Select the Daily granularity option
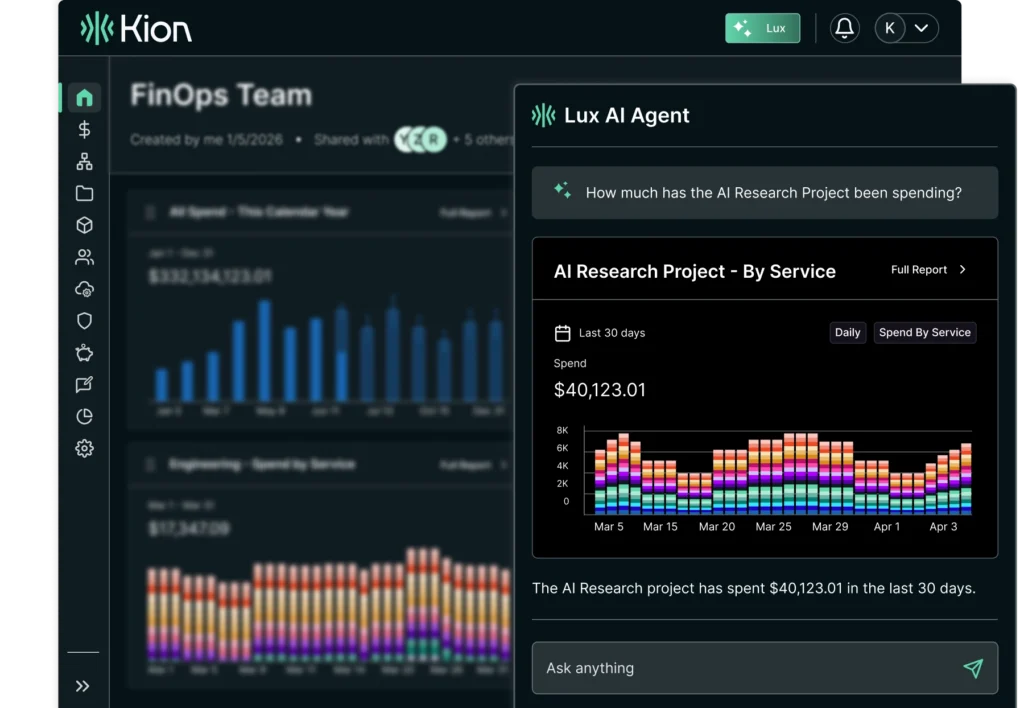The height and width of the screenshot is (708, 1024). pos(847,332)
